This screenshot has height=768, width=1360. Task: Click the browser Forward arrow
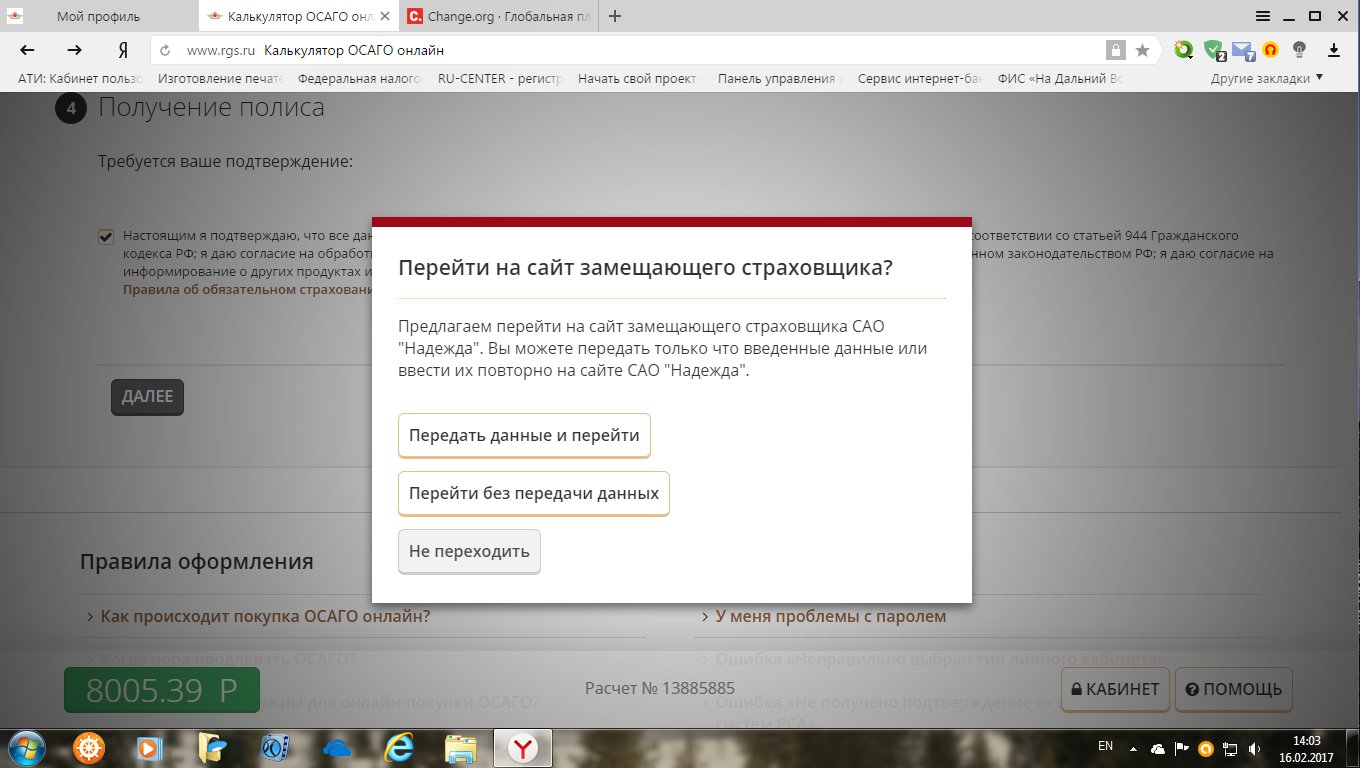point(74,50)
